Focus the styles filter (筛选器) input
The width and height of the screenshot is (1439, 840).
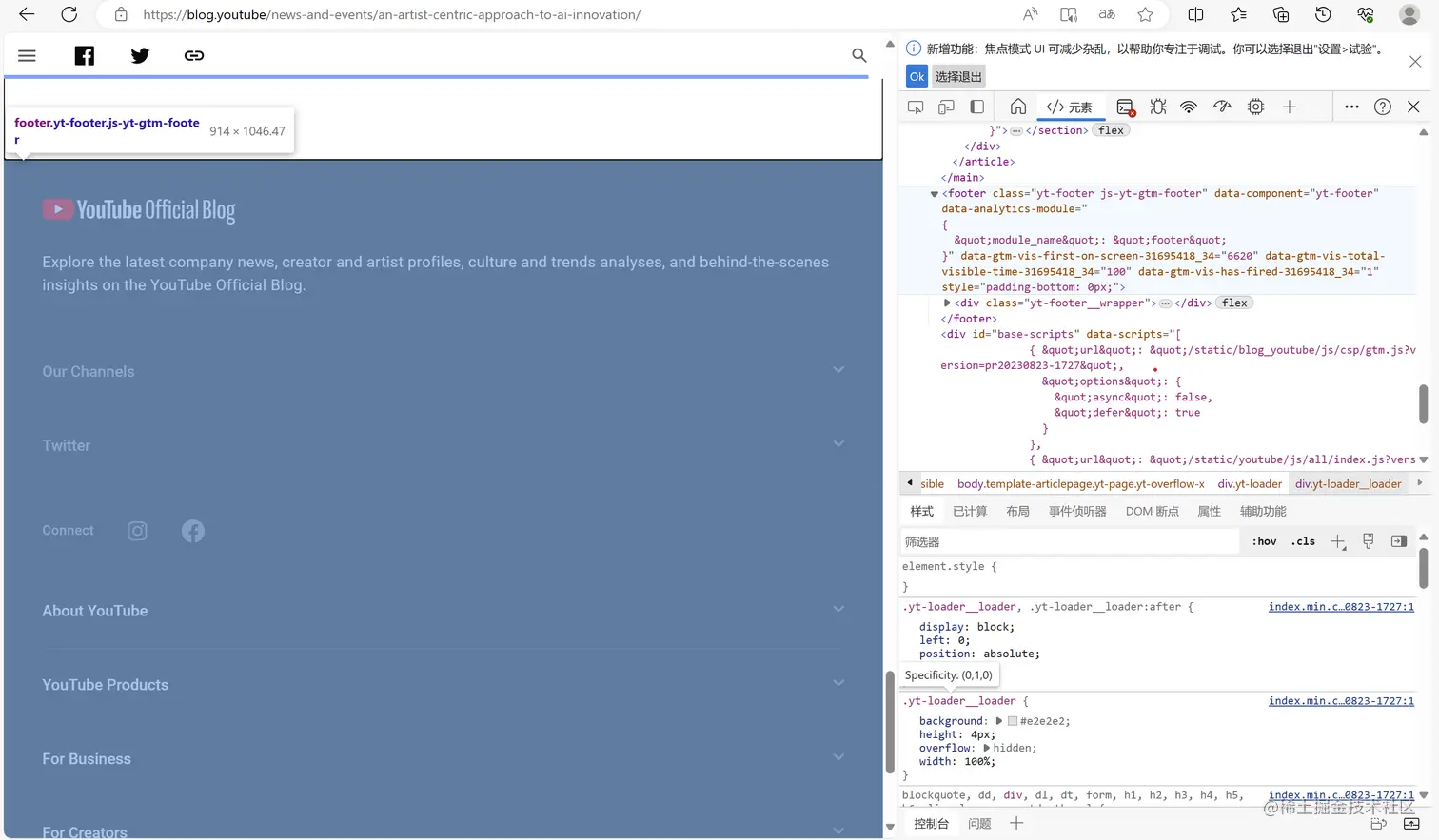1070,541
